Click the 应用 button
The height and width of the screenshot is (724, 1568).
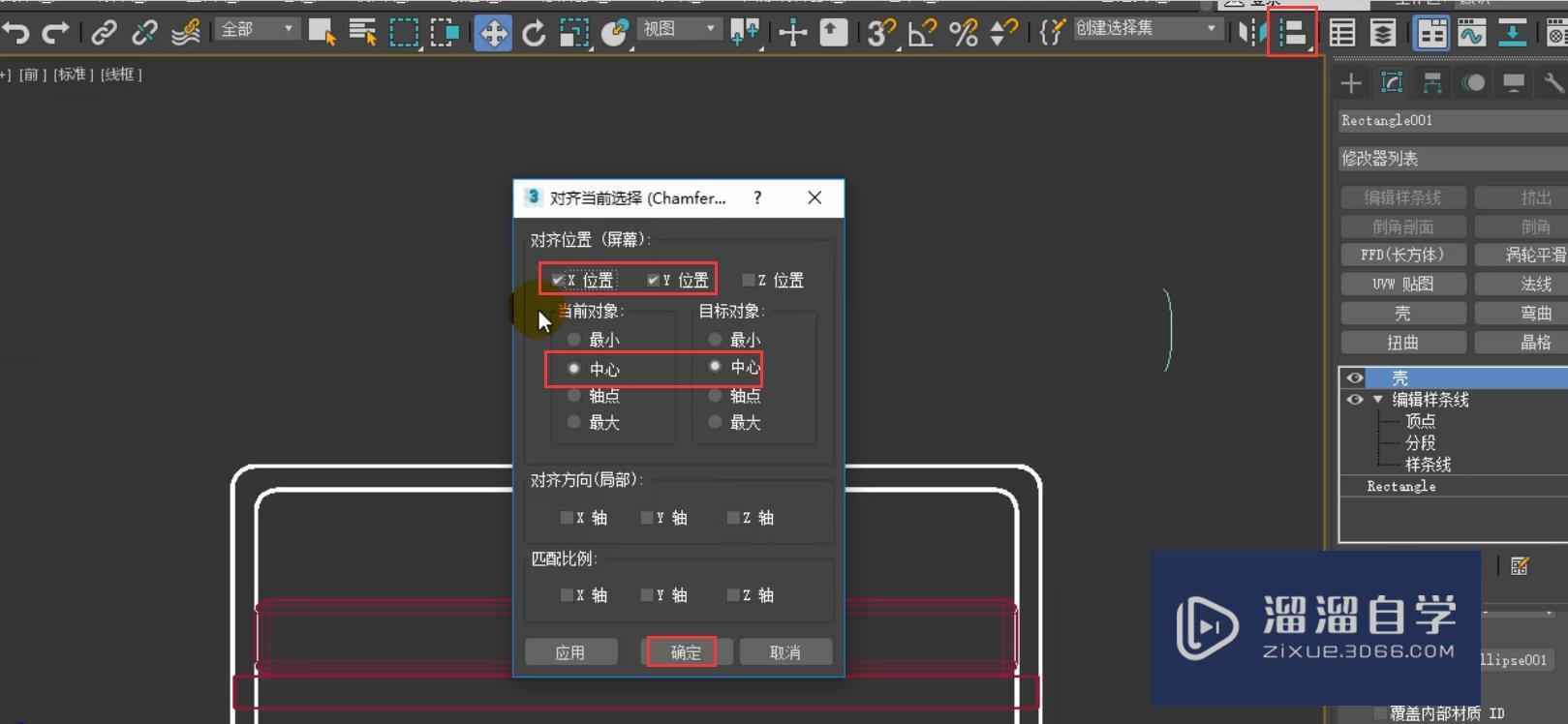(570, 652)
